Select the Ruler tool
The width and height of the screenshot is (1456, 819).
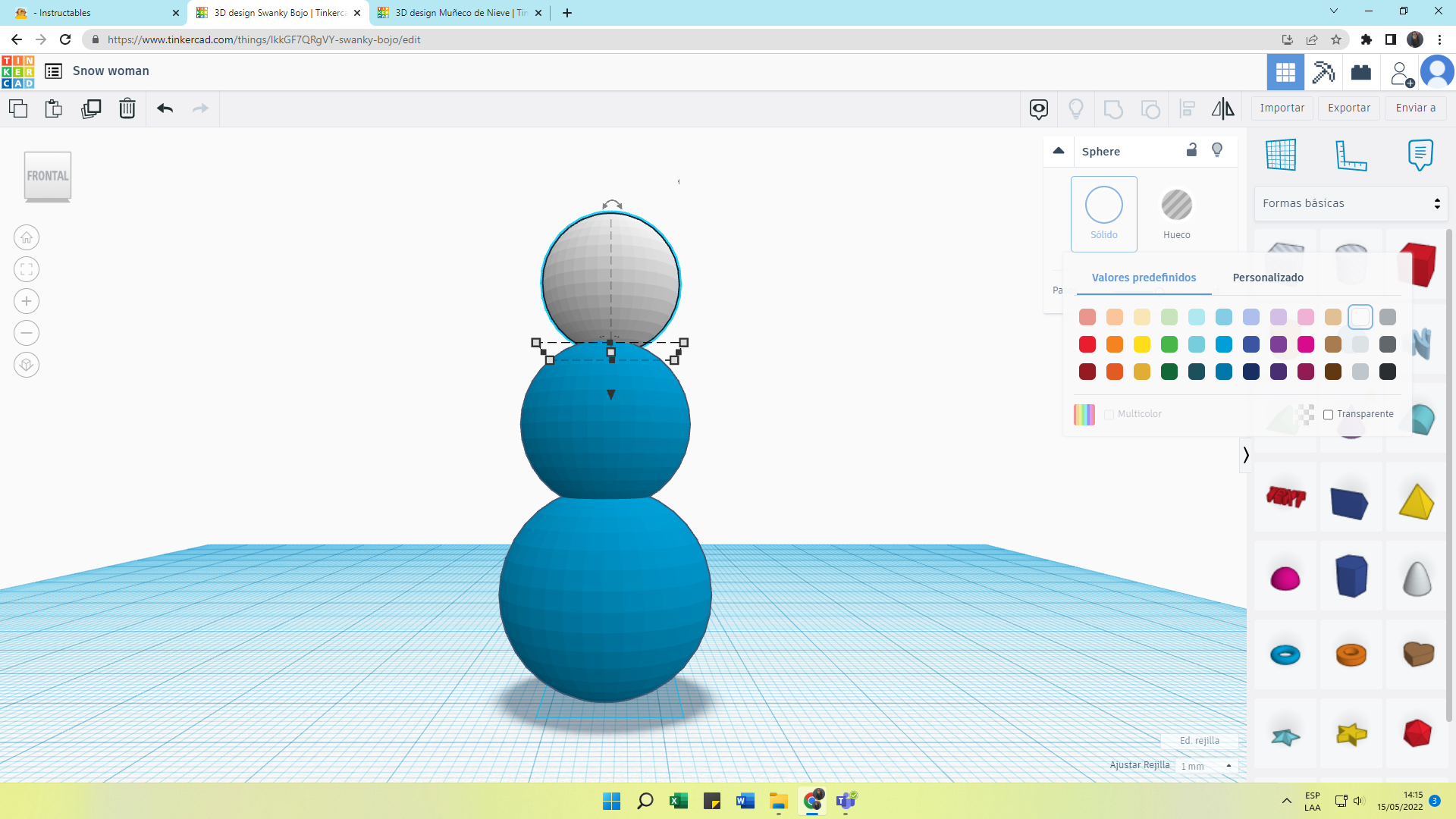click(1351, 155)
